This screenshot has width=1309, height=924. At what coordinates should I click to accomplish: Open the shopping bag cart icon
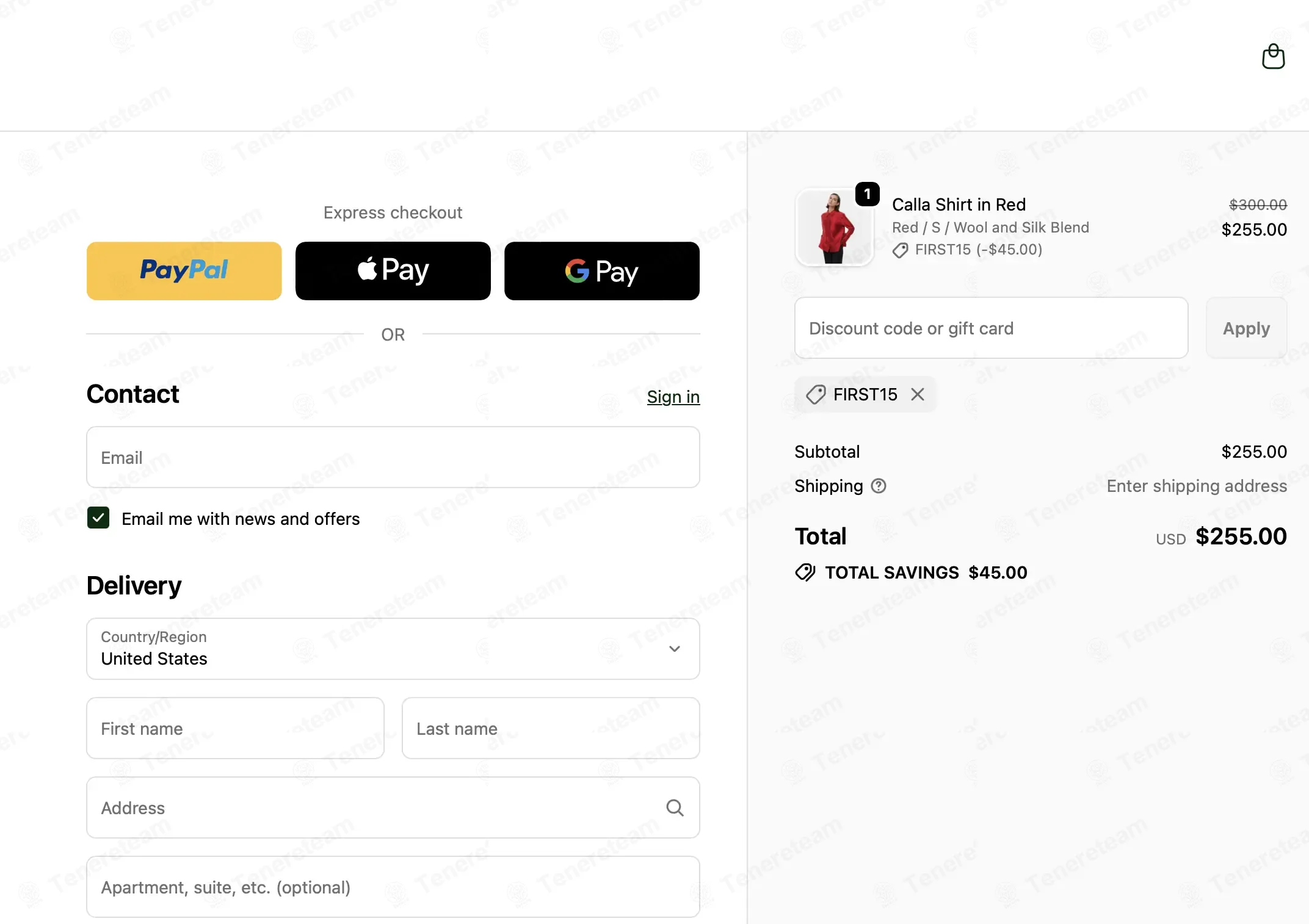[x=1273, y=56]
